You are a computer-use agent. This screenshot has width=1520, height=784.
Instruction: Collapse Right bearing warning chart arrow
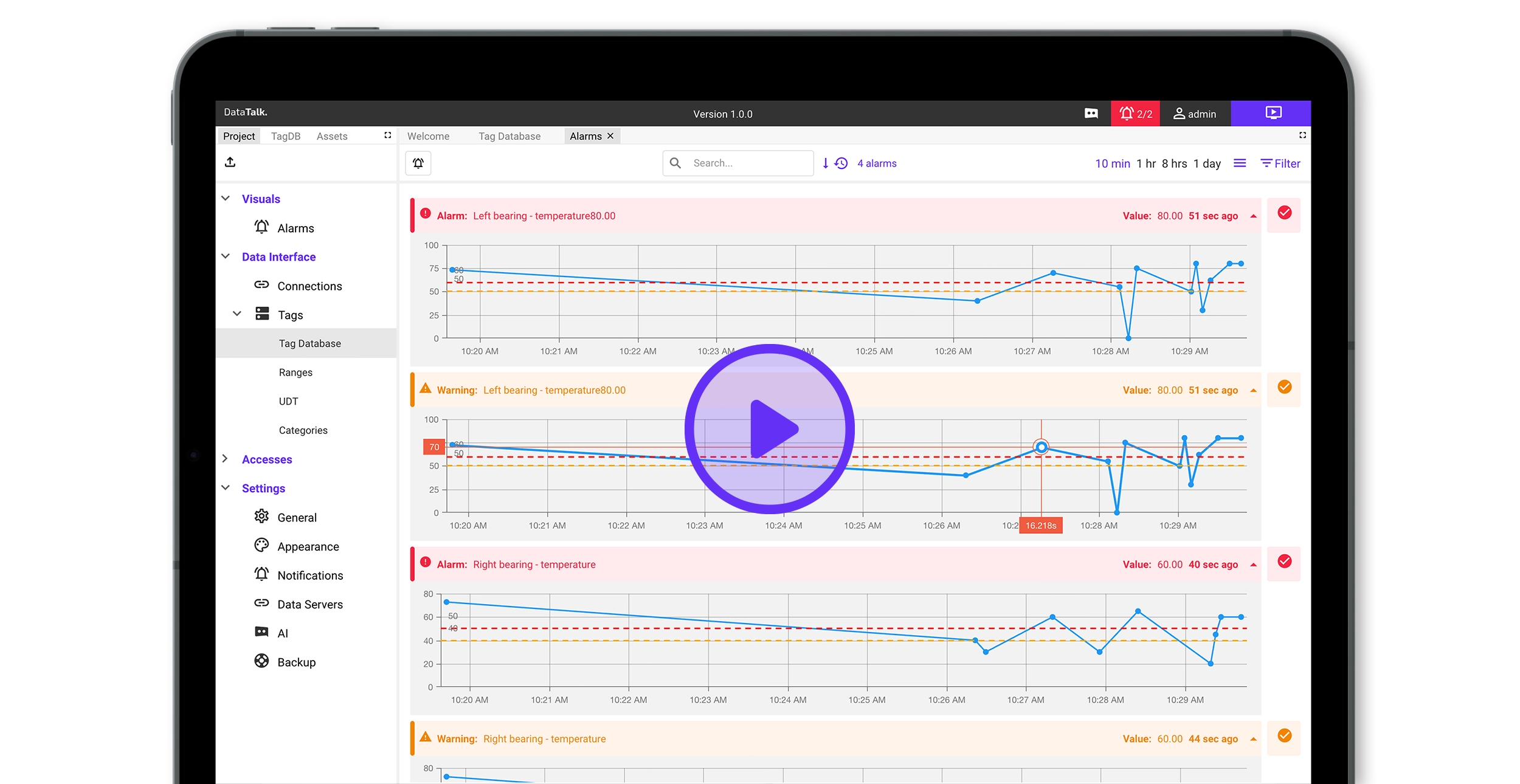(1253, 740)
